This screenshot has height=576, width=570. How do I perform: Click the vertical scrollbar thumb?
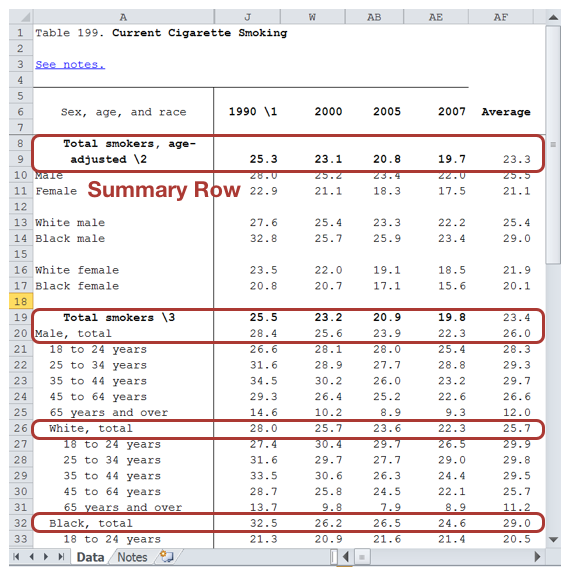pyautogui.click(x=553, y=144)
